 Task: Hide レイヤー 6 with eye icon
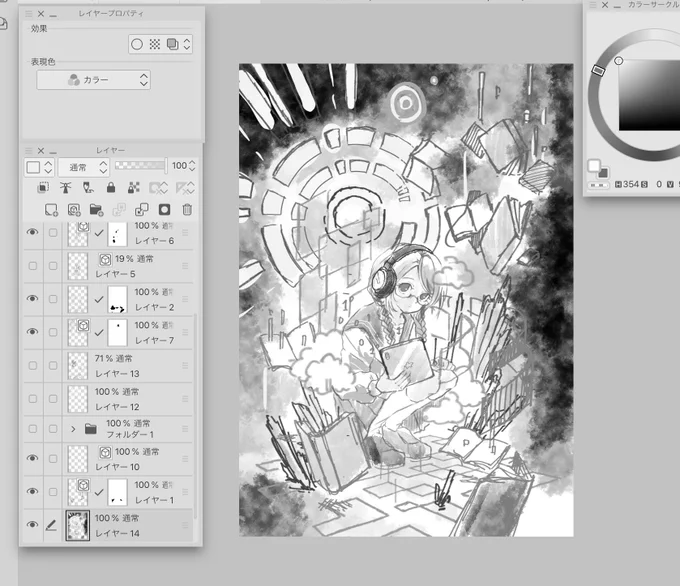[x=33, y=232]
